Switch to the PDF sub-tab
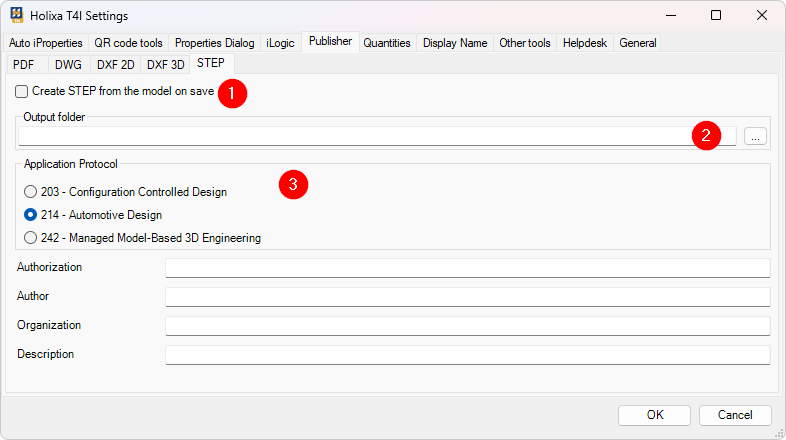Viewport: 786px width, 440px height. [23, 64]
